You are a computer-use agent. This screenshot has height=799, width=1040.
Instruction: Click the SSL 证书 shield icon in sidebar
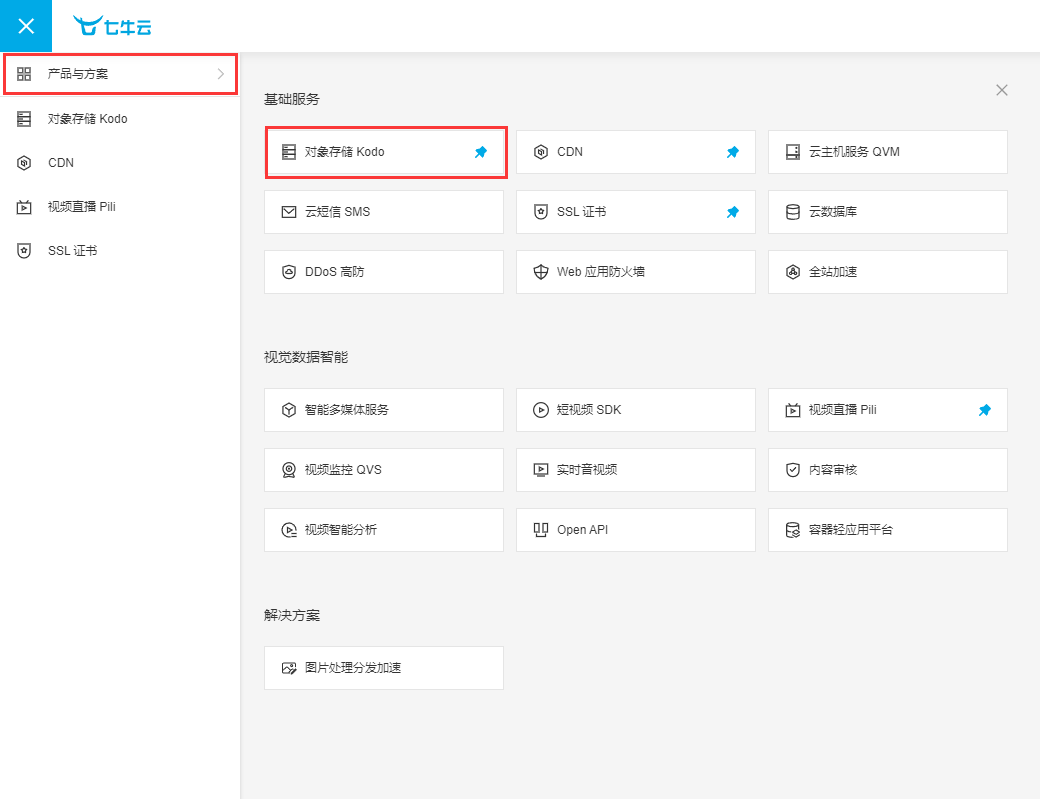24,251
